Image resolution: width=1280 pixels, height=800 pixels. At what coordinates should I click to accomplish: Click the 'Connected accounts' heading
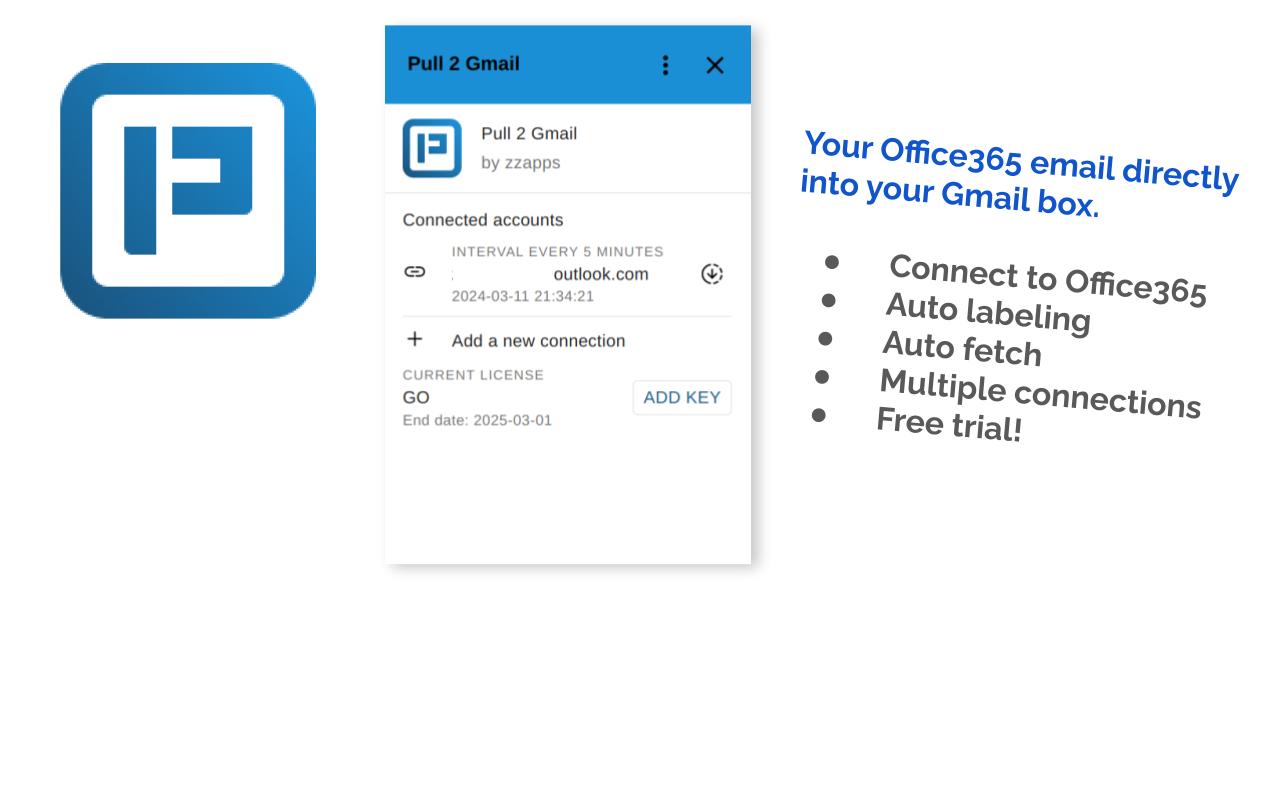pyautogui.click(x=483, y=220)
